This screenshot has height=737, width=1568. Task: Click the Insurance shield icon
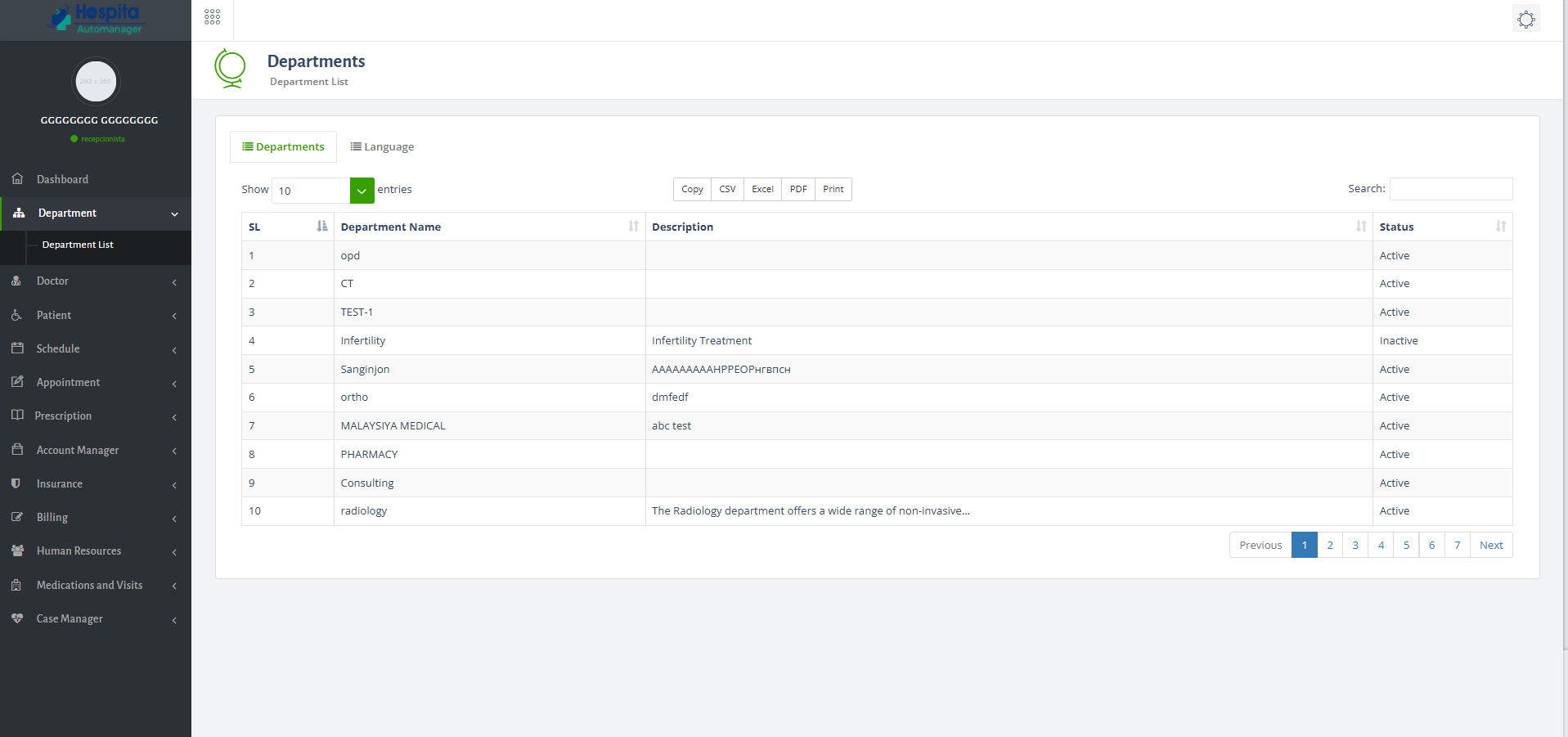point(17,483)
